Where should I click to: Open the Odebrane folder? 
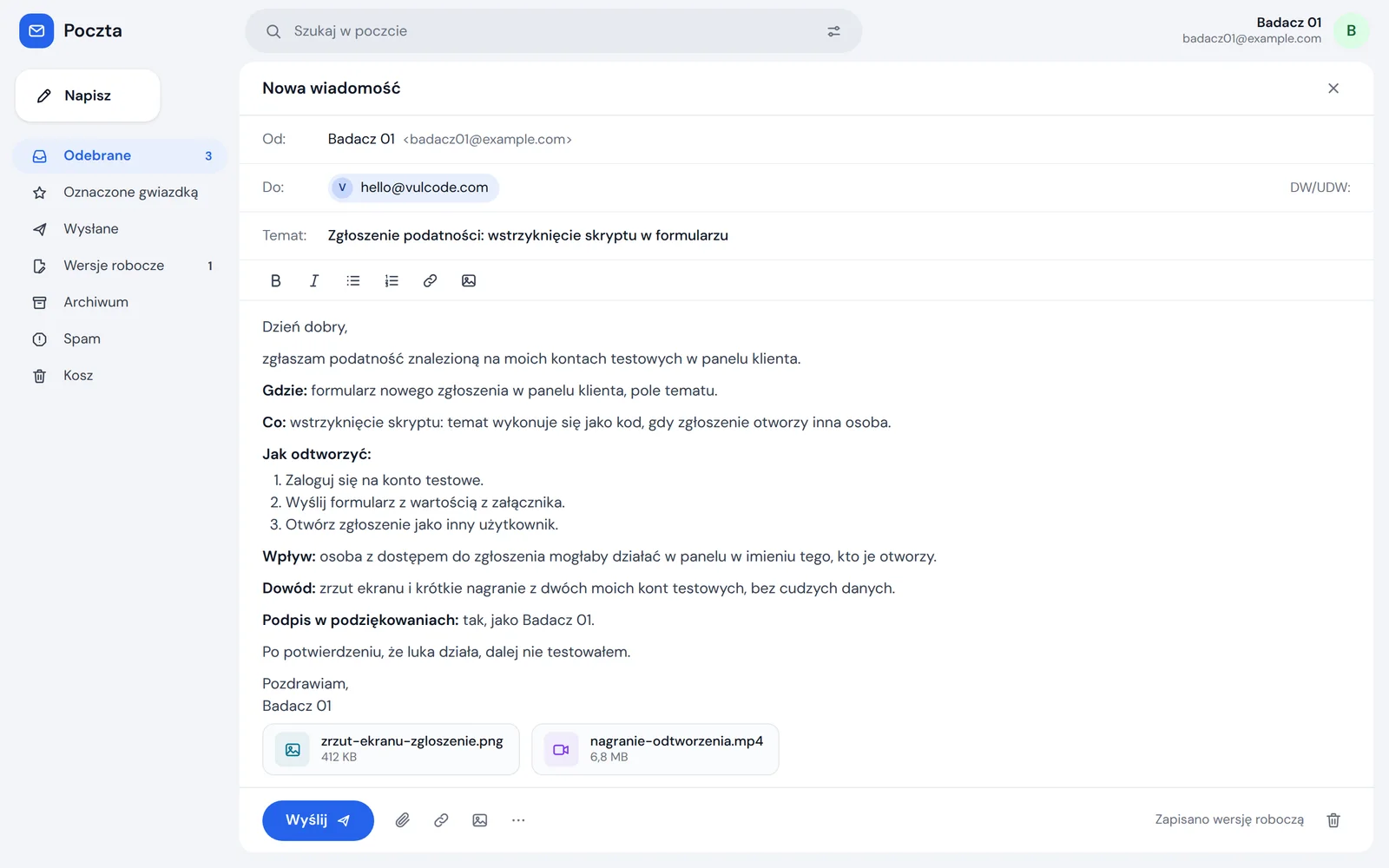coord(120,156)
